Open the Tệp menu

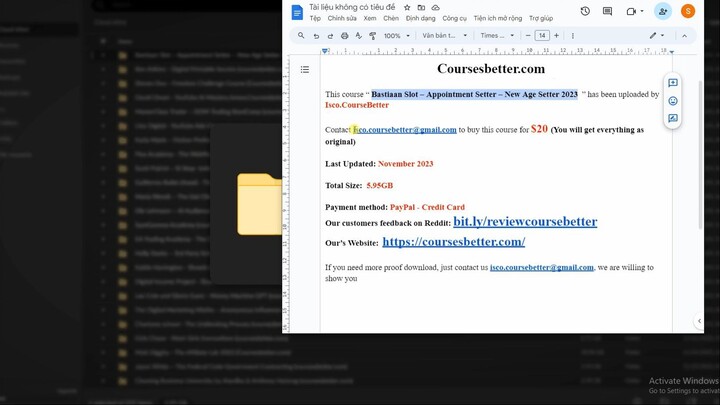[315, 18]
